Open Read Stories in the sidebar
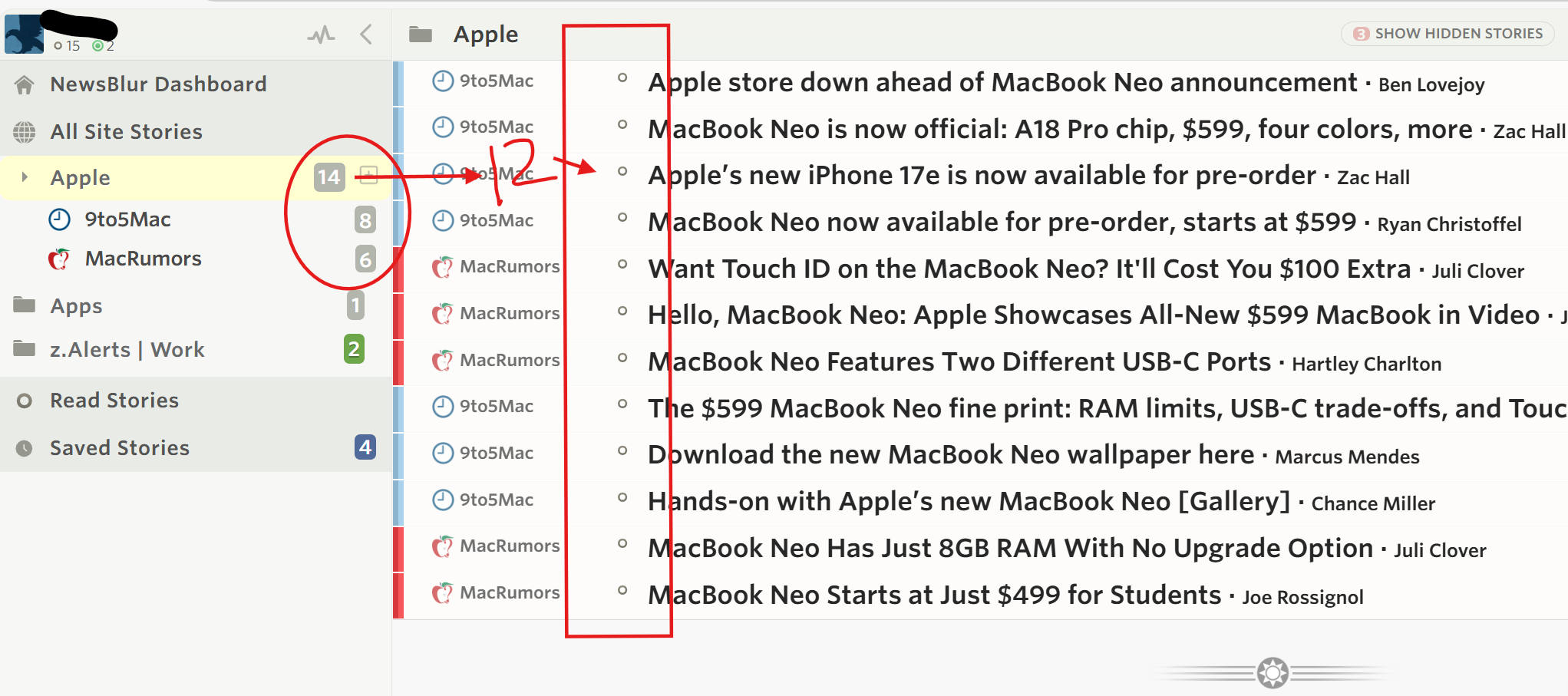The width and height of the screenshot is (1568, 696). tap(114, 401)
